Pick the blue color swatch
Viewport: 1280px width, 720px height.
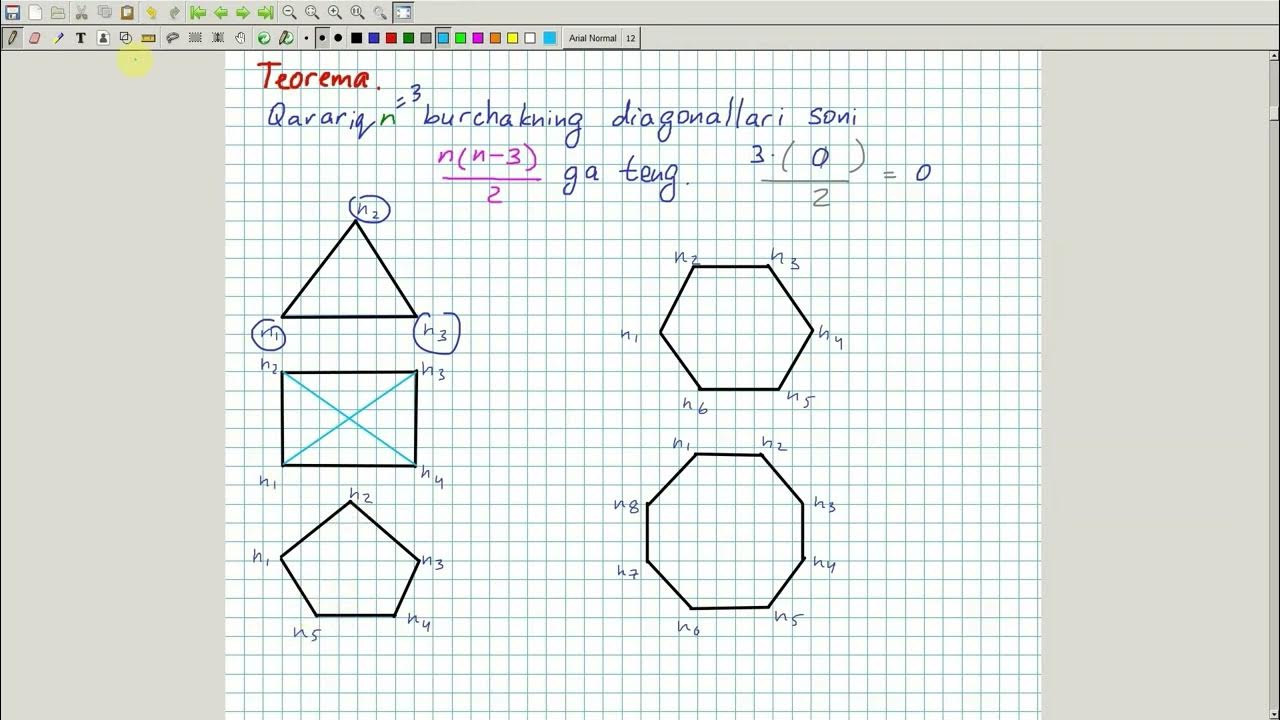[x=373, y=38]
